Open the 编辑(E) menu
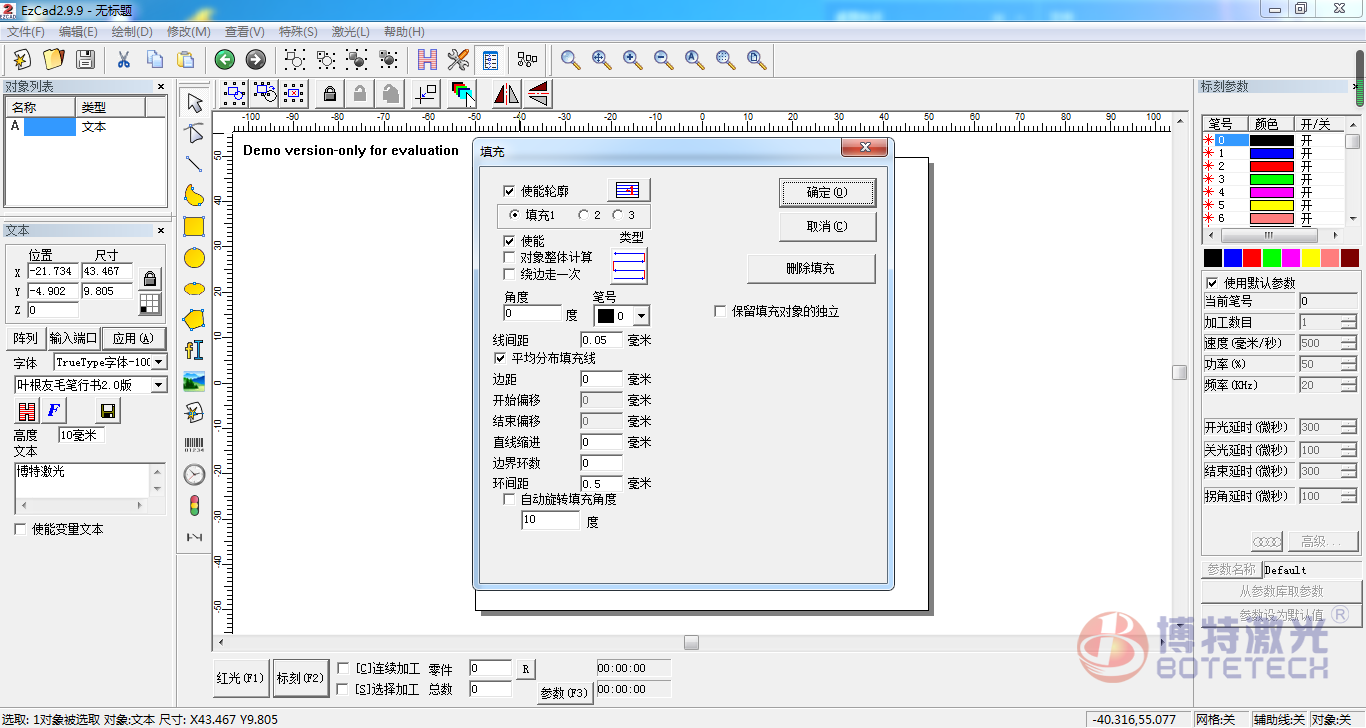This screenshot has width=1366, height=728. click(x=78, y=32)
